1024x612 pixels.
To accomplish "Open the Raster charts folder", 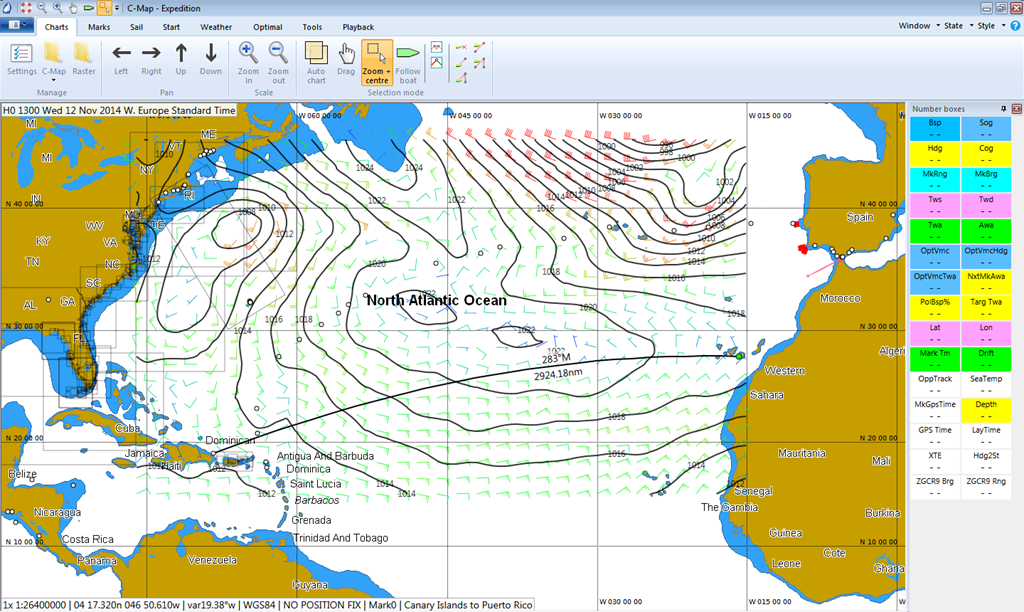I will click(84, 60).
